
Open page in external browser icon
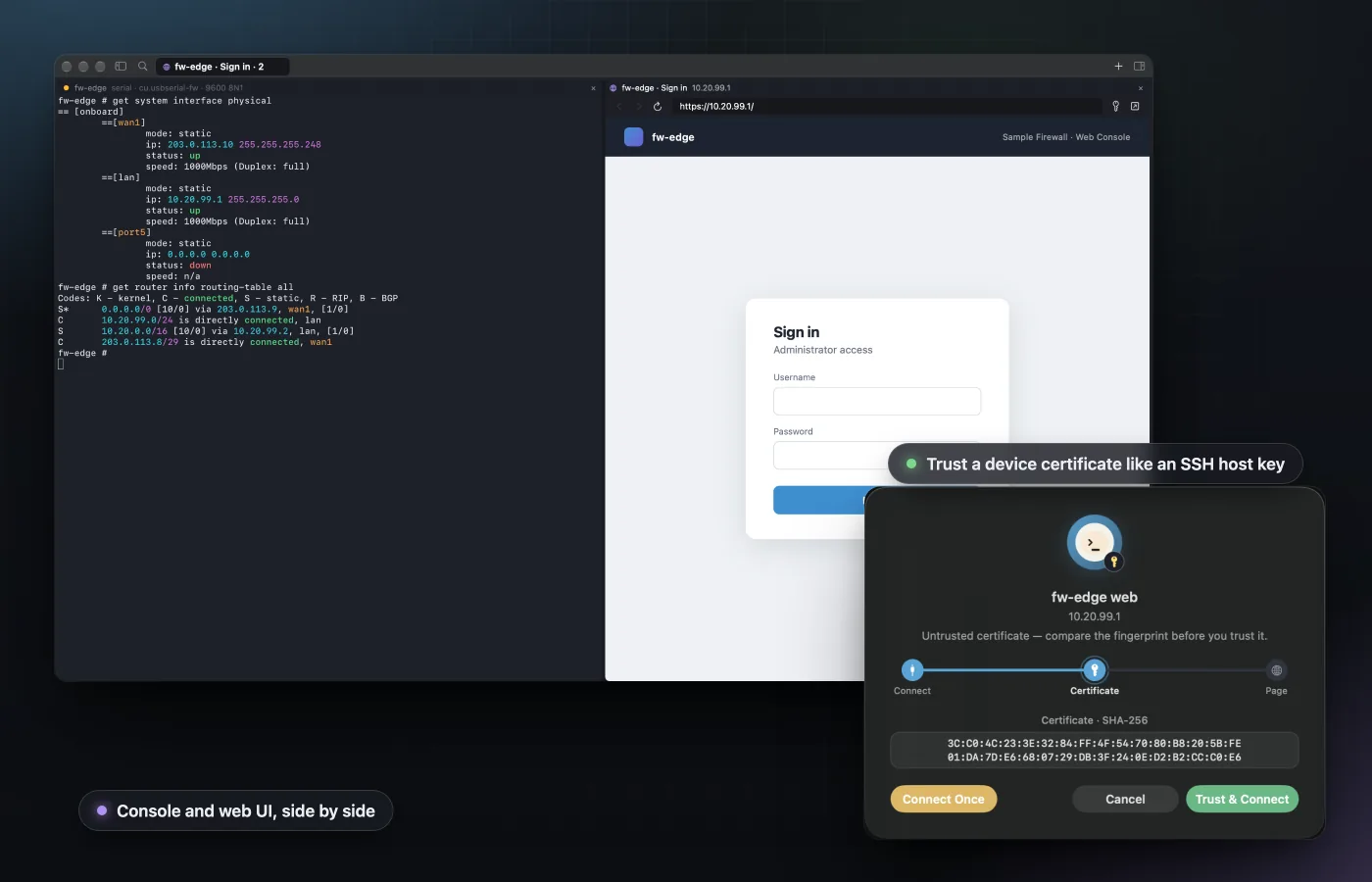click(x=1135, y=106)
